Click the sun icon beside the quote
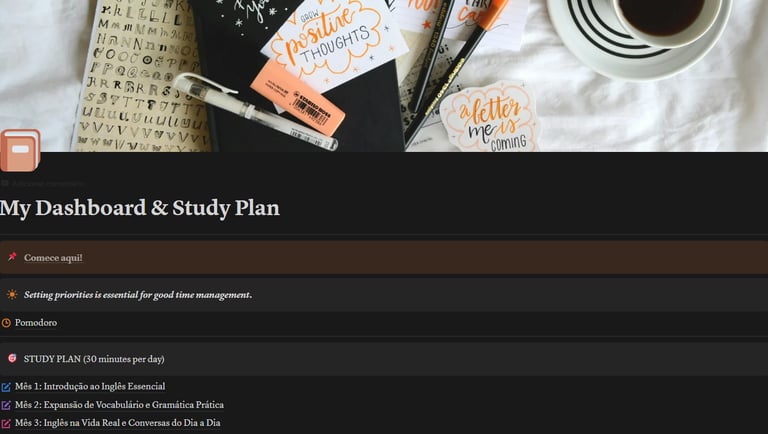The height and width of the screenshot is (434, 768). (12, 294)
